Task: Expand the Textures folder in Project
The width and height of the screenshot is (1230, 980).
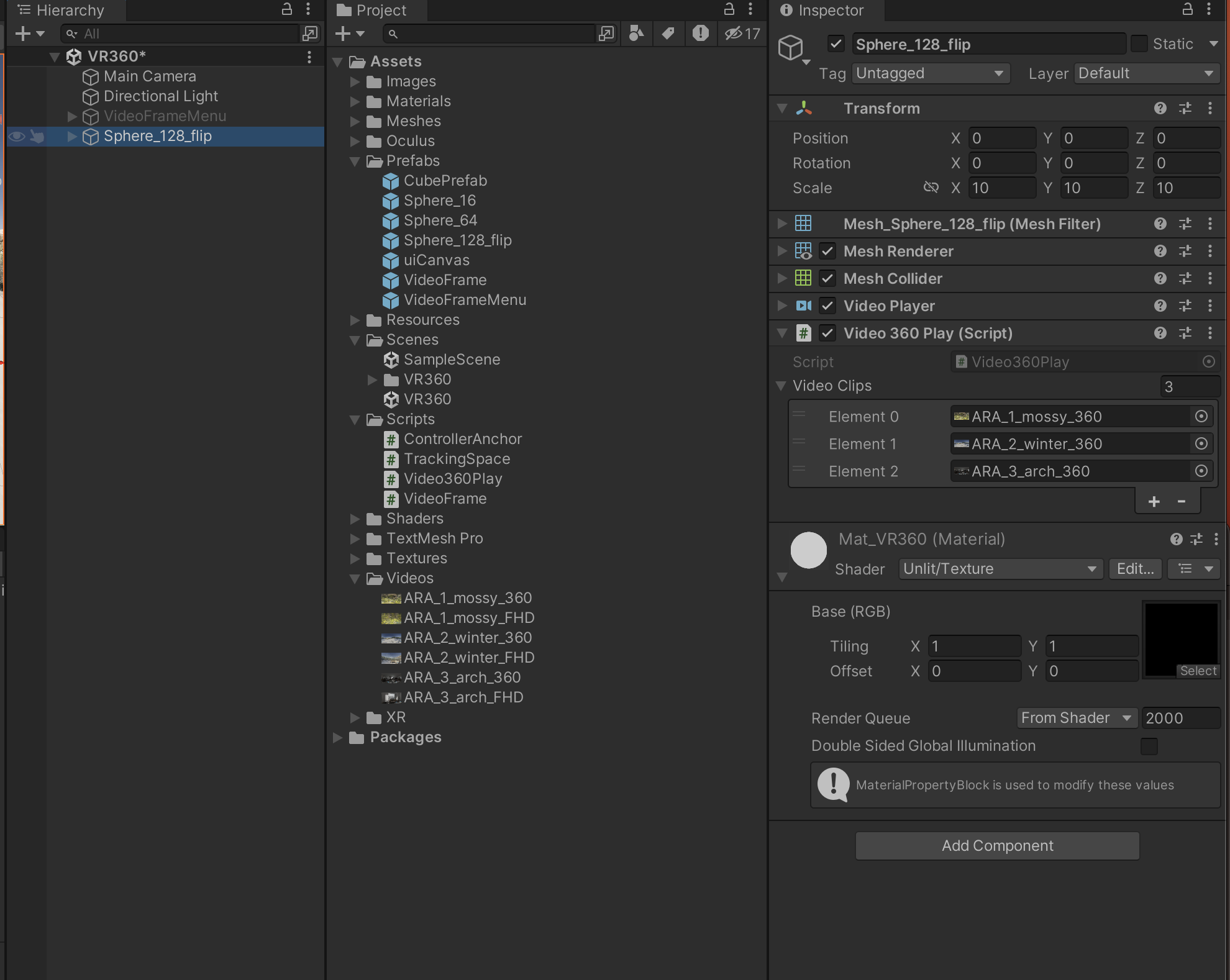Action: (x=355, y=558)
